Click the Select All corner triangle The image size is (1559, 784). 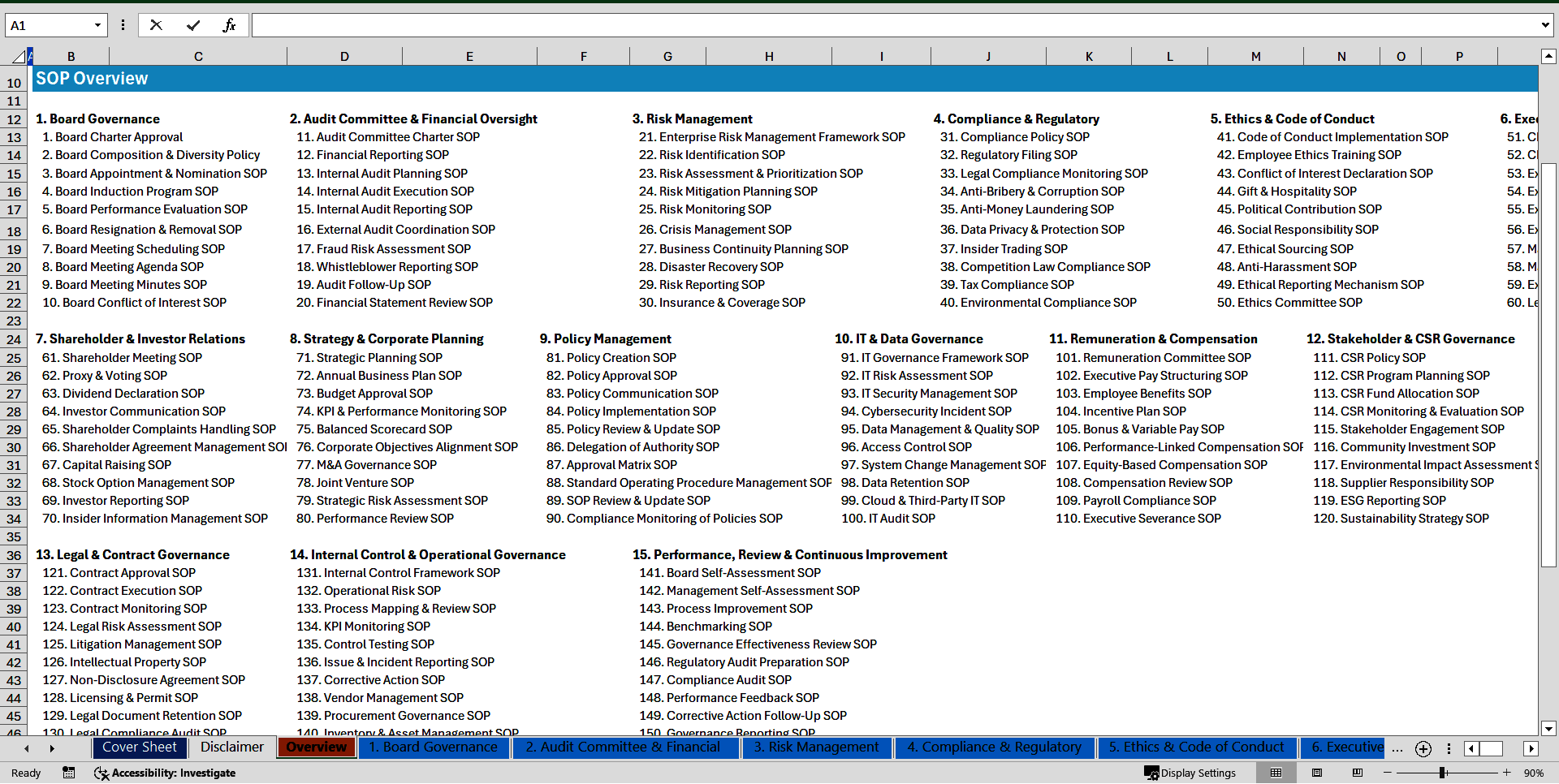pos(18,57)
